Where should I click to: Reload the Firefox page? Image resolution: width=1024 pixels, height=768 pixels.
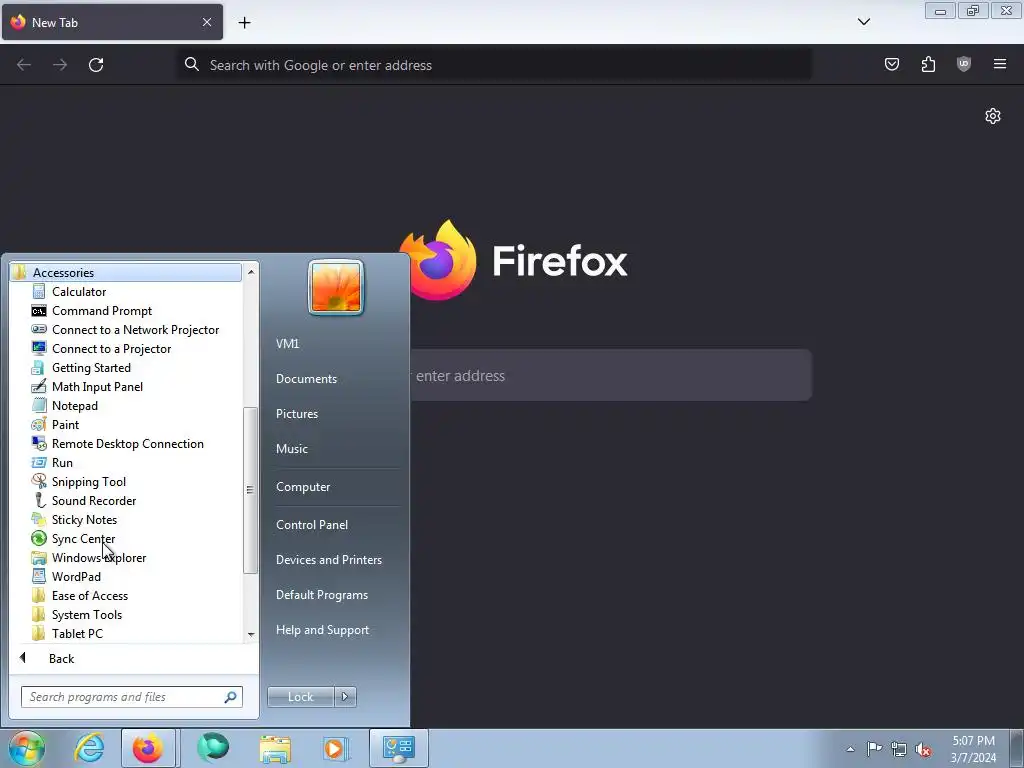pyautogui.click(x=96, y=65)
